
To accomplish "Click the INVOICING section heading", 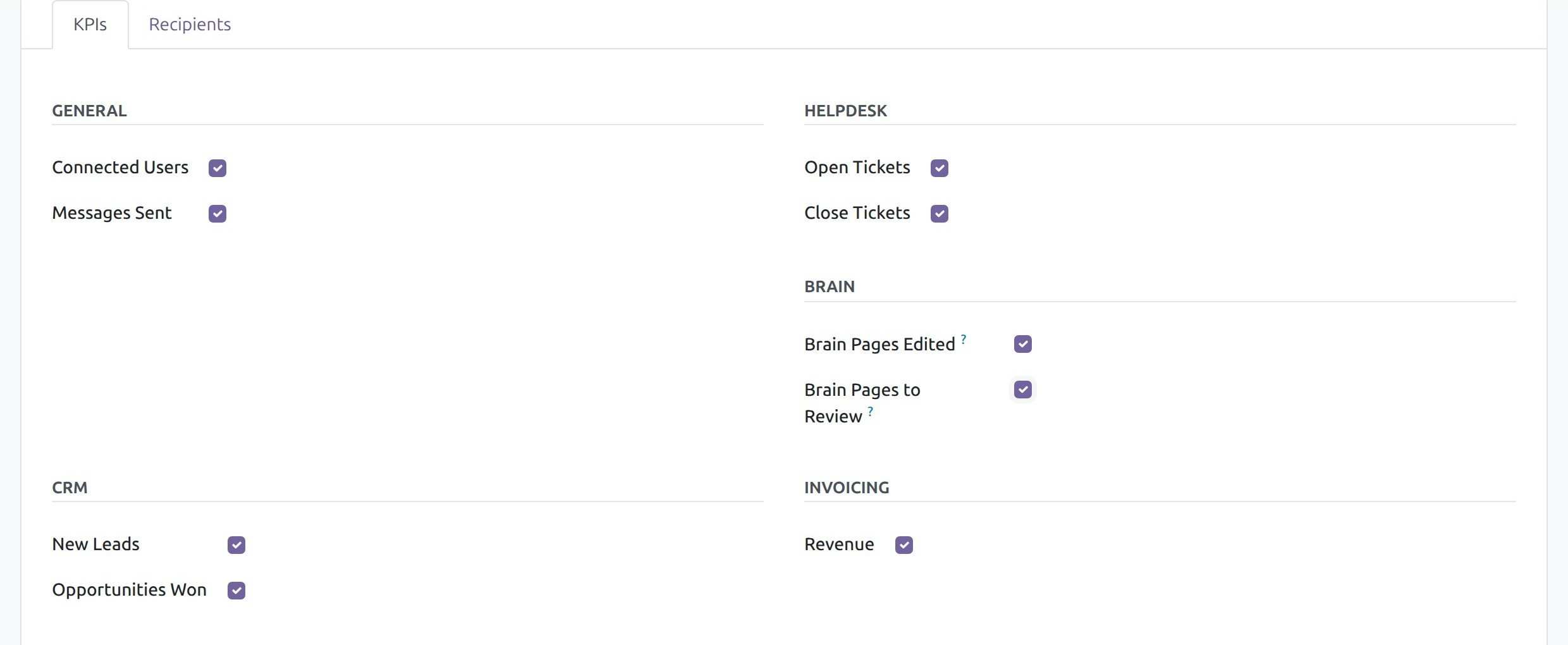I will [x=847, y=488].
